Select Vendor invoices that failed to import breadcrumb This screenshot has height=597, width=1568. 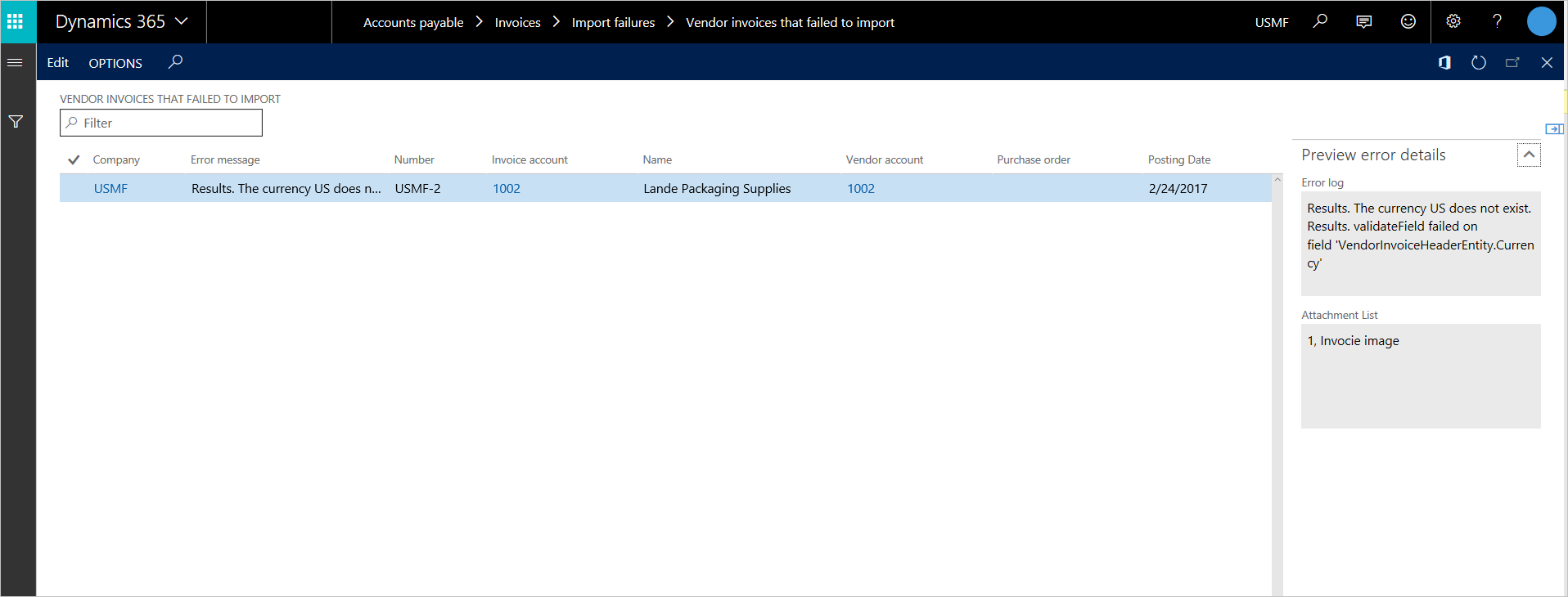(x=790, y=22)
